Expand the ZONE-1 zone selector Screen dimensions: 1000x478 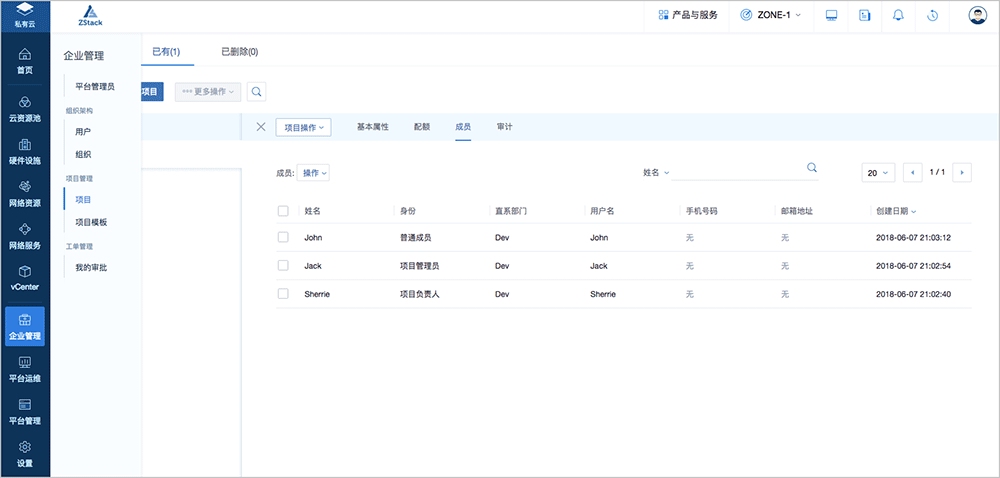770,15
